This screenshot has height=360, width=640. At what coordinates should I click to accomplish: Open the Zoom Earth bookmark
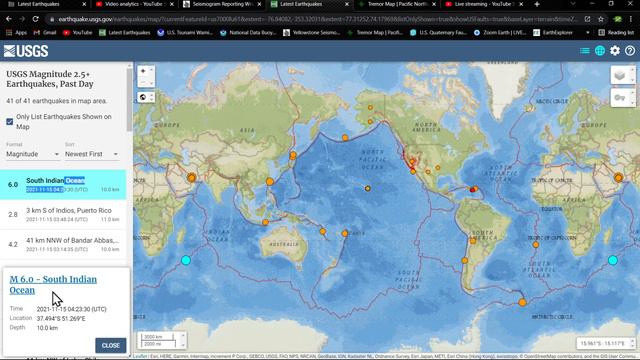(x=500, y=33)
